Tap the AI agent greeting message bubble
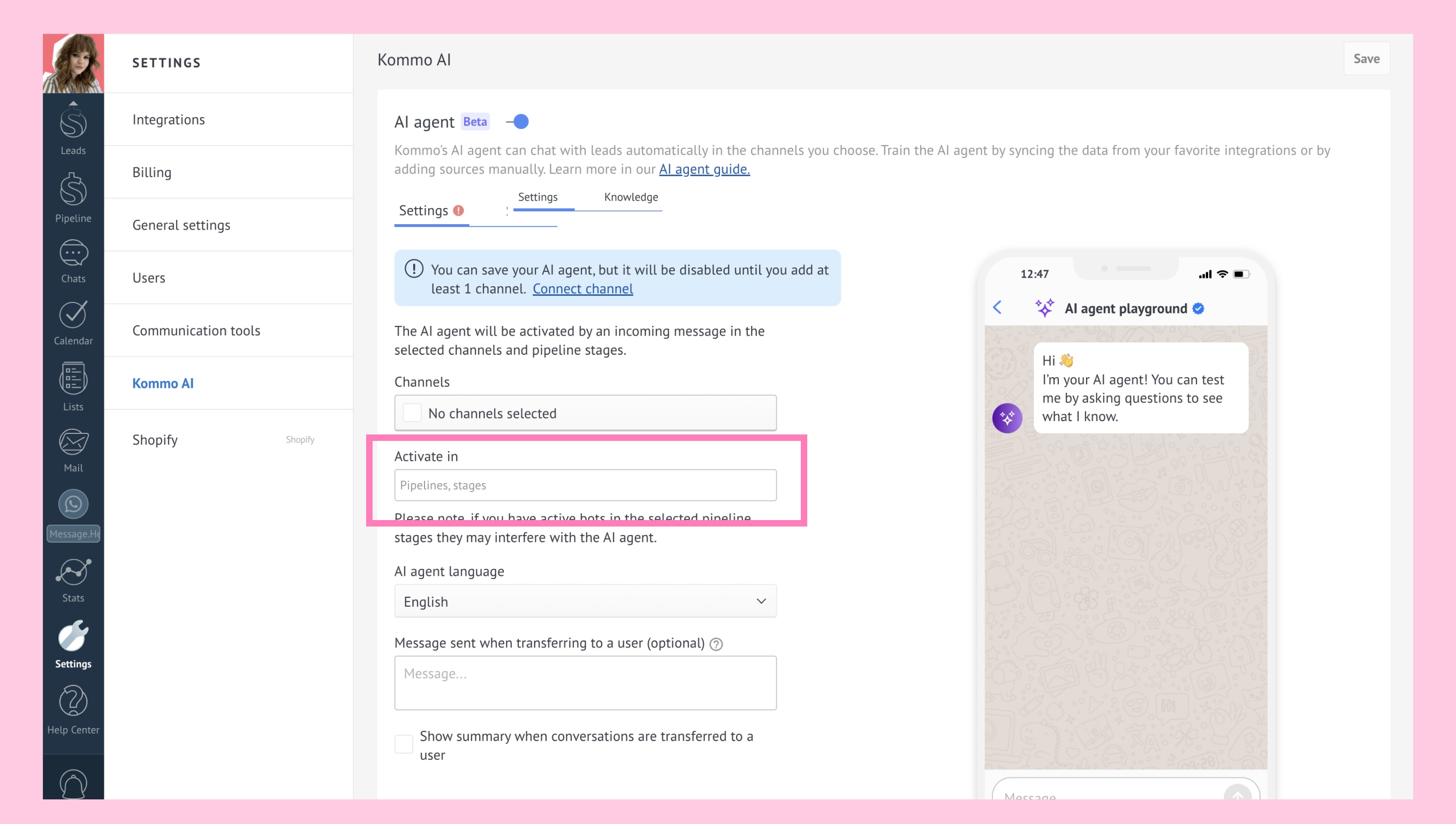The width and height of the screenshot is (1456, 824). click(x=1141, y=388)
